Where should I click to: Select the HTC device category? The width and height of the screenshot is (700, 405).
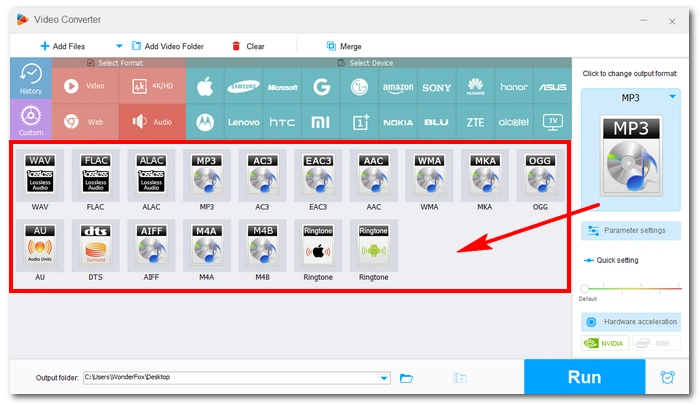pos(282,122)
